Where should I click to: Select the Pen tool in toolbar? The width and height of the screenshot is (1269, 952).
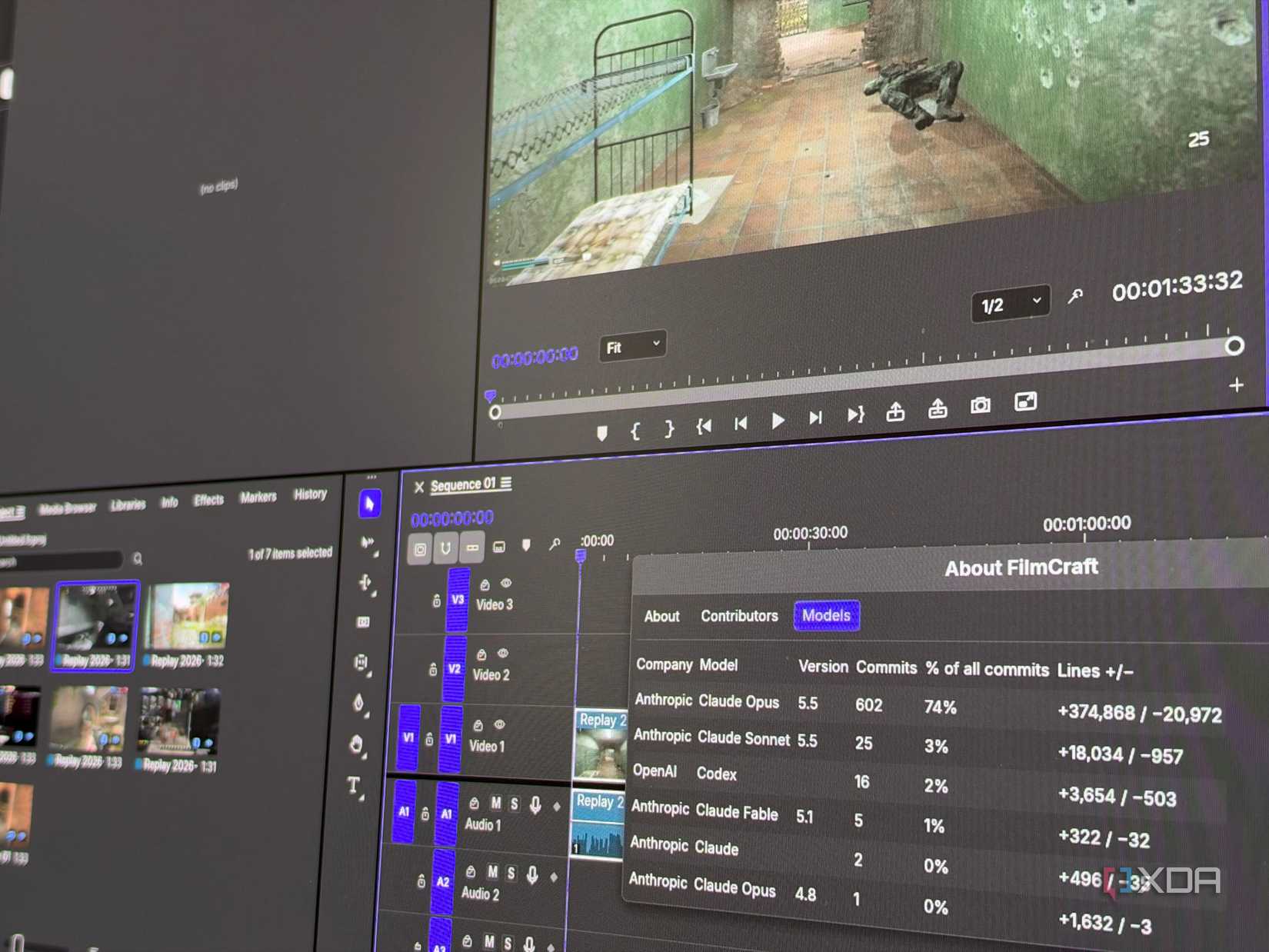pyautogui.click(x=359, y=703)
